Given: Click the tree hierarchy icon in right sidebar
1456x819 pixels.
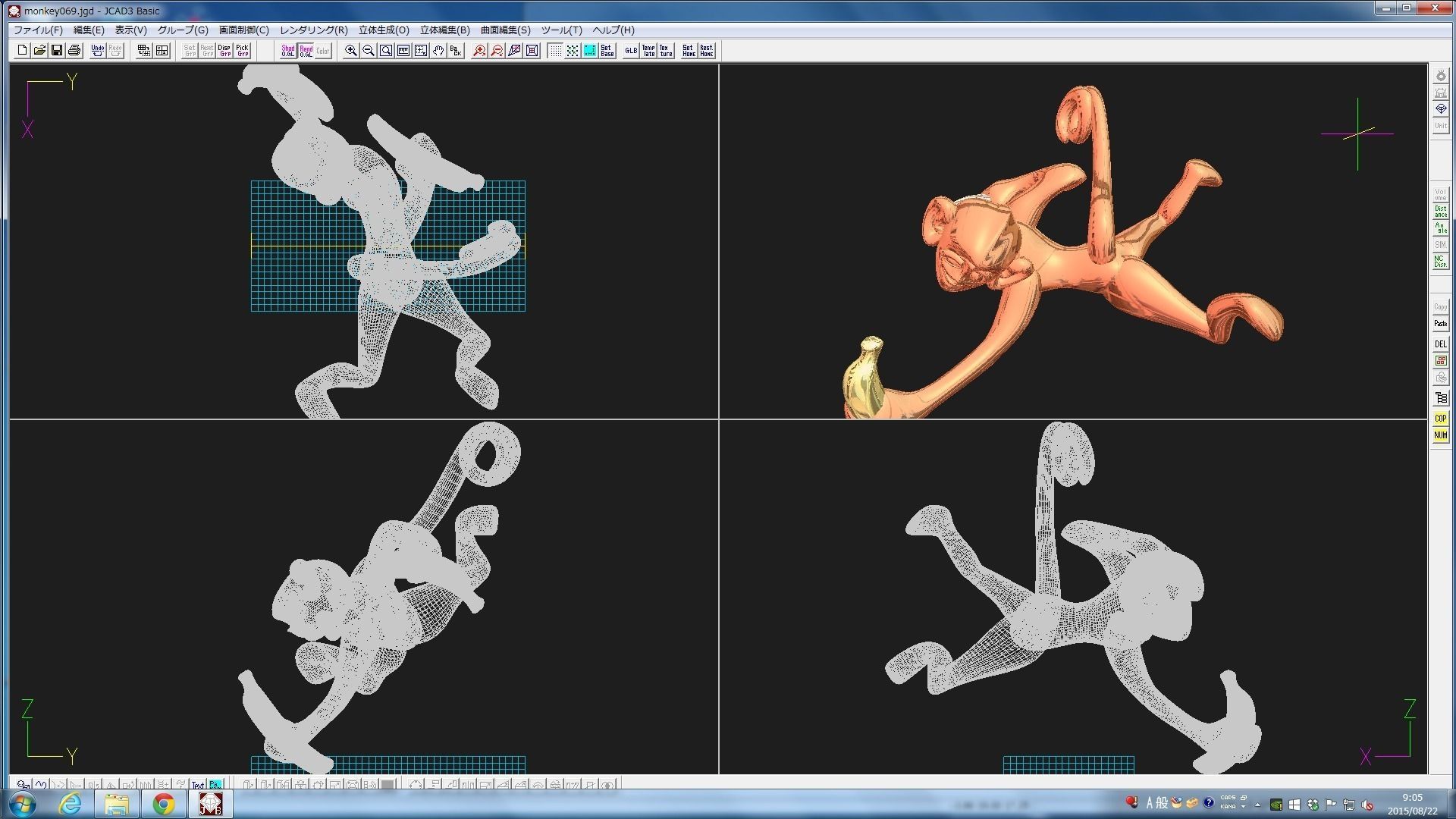Looking at the screenshot, I should (1440, 397).
